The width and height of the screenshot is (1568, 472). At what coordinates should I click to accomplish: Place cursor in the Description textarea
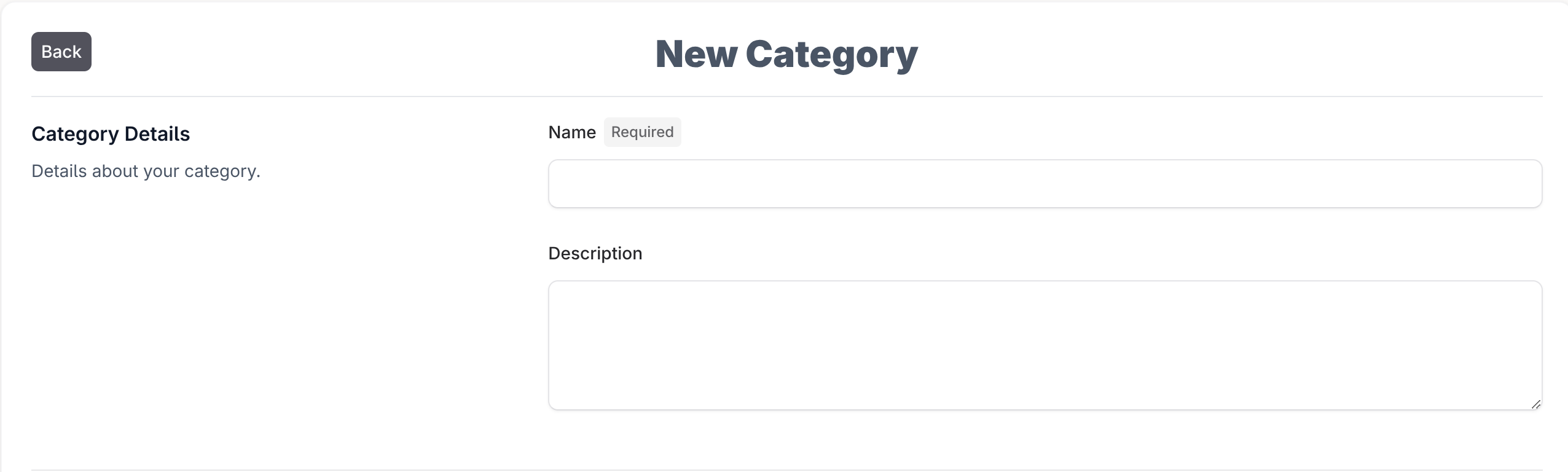[x=1045, y=345]
